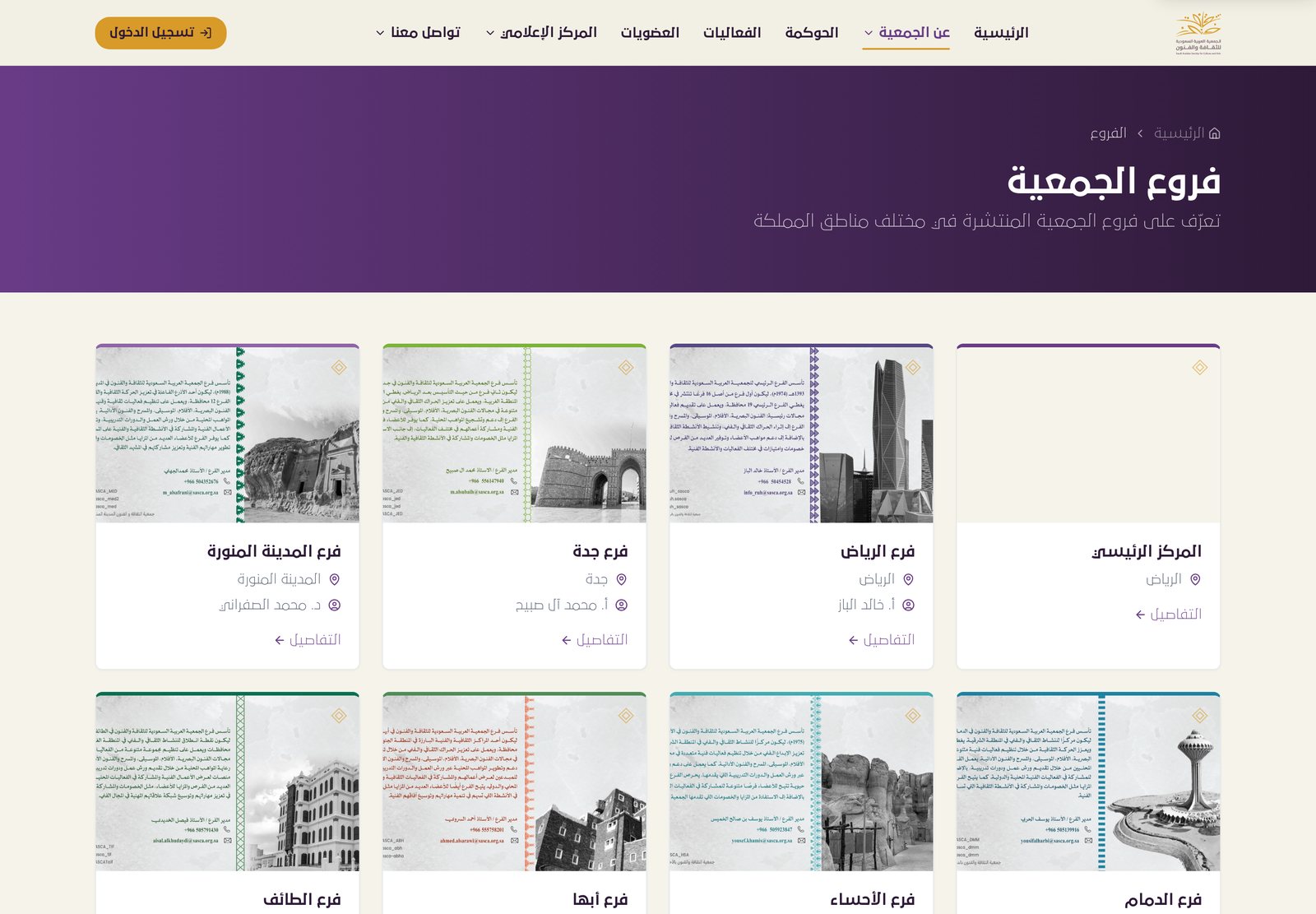Click the person icon beside أ. خالد الباز
This screenshot has width=1316, height=914.
[x=908, y=605]
